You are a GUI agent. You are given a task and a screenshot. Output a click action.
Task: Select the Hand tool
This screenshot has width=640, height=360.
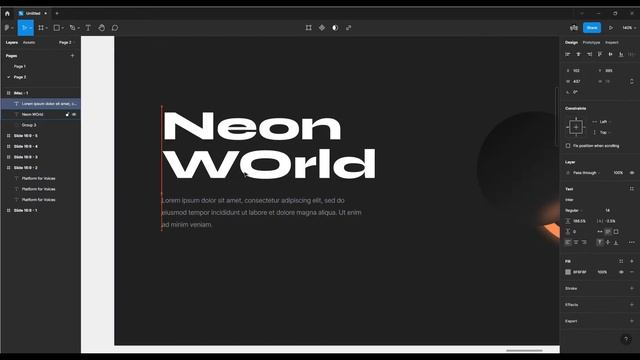click(x=102, y=28)
